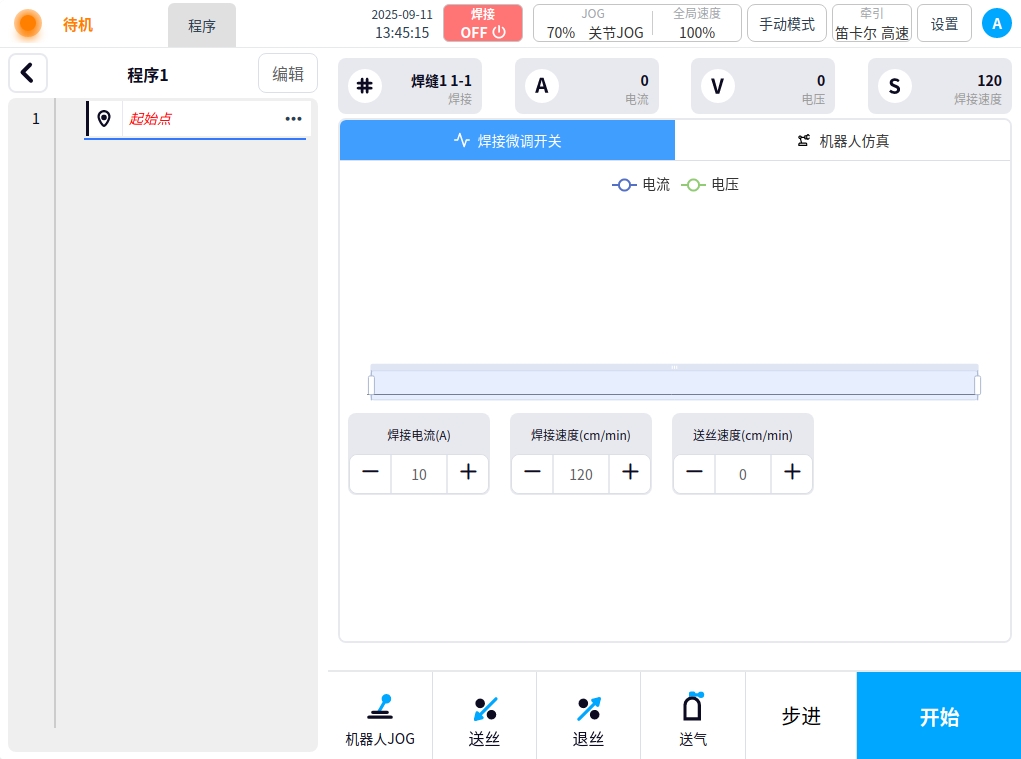
Task: Increase 焊接电流(A) with plus button
Action: pyautogui.click(x=468, y=474)
